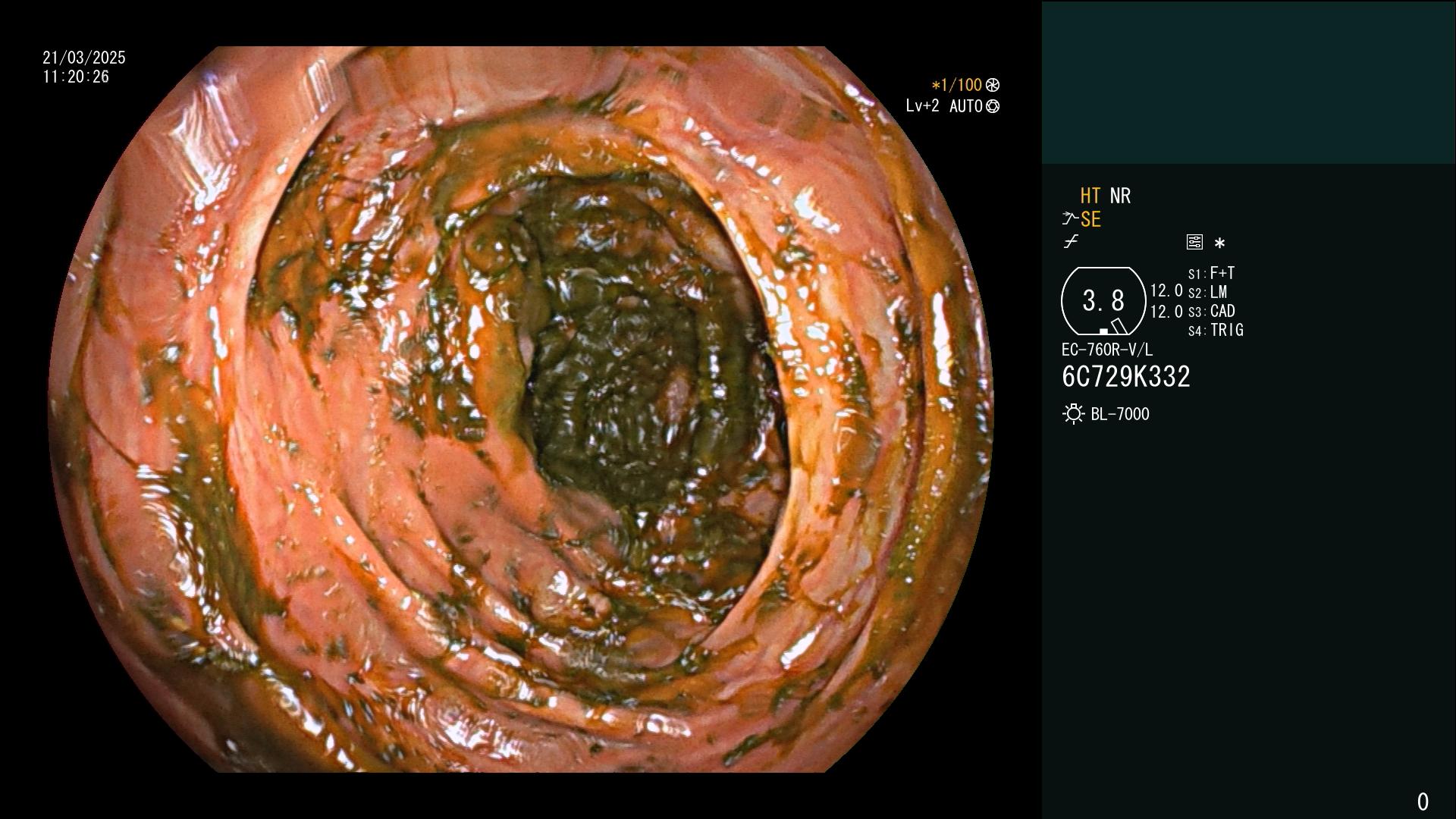Image resolution: width=1456 pixels, height=819 pixels.
Task: Click the AUTO iris mode label
Action: click(x=965, y=106)
